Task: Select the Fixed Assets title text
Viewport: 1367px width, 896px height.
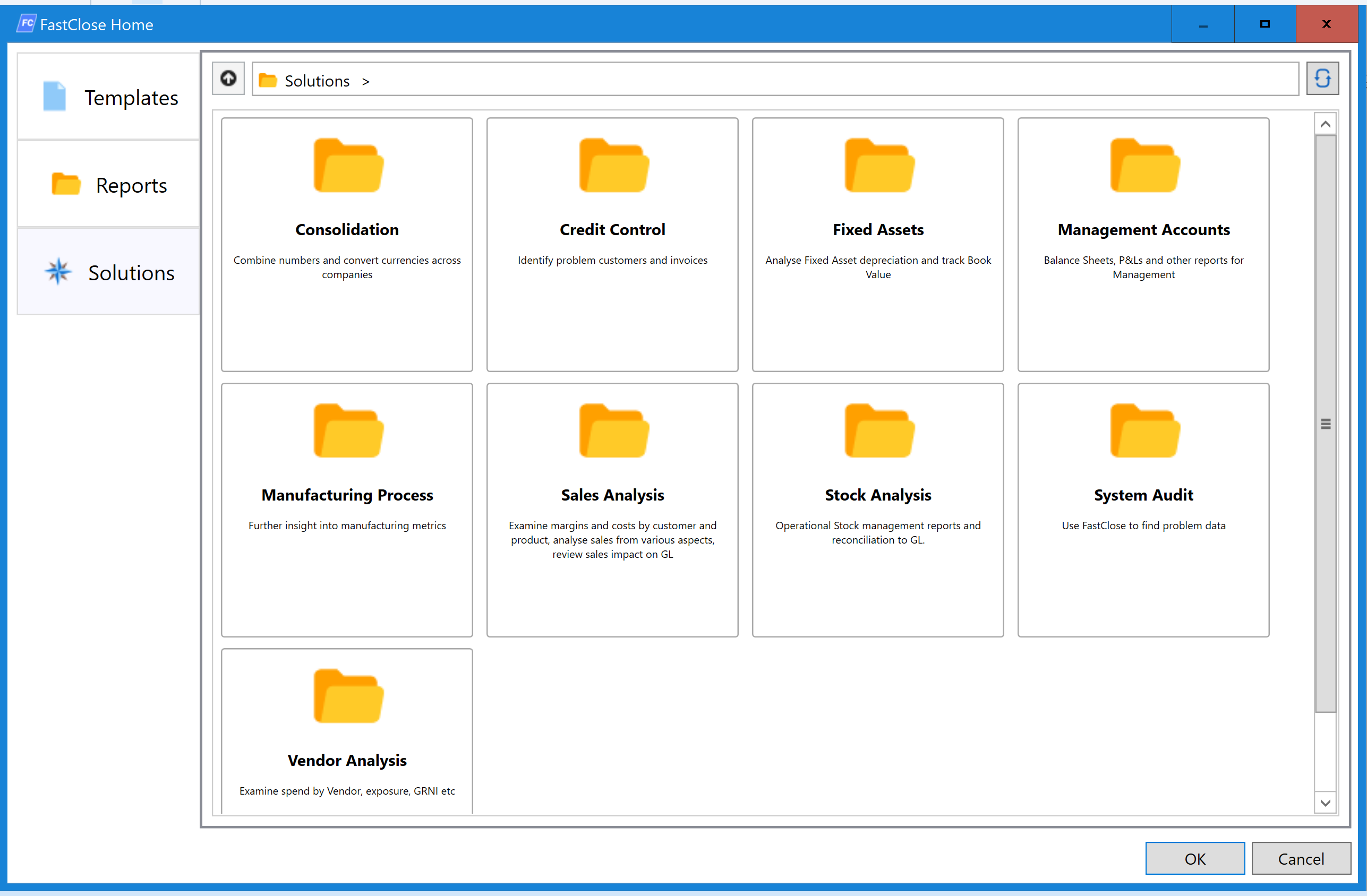Action: [x=878, y=230]
